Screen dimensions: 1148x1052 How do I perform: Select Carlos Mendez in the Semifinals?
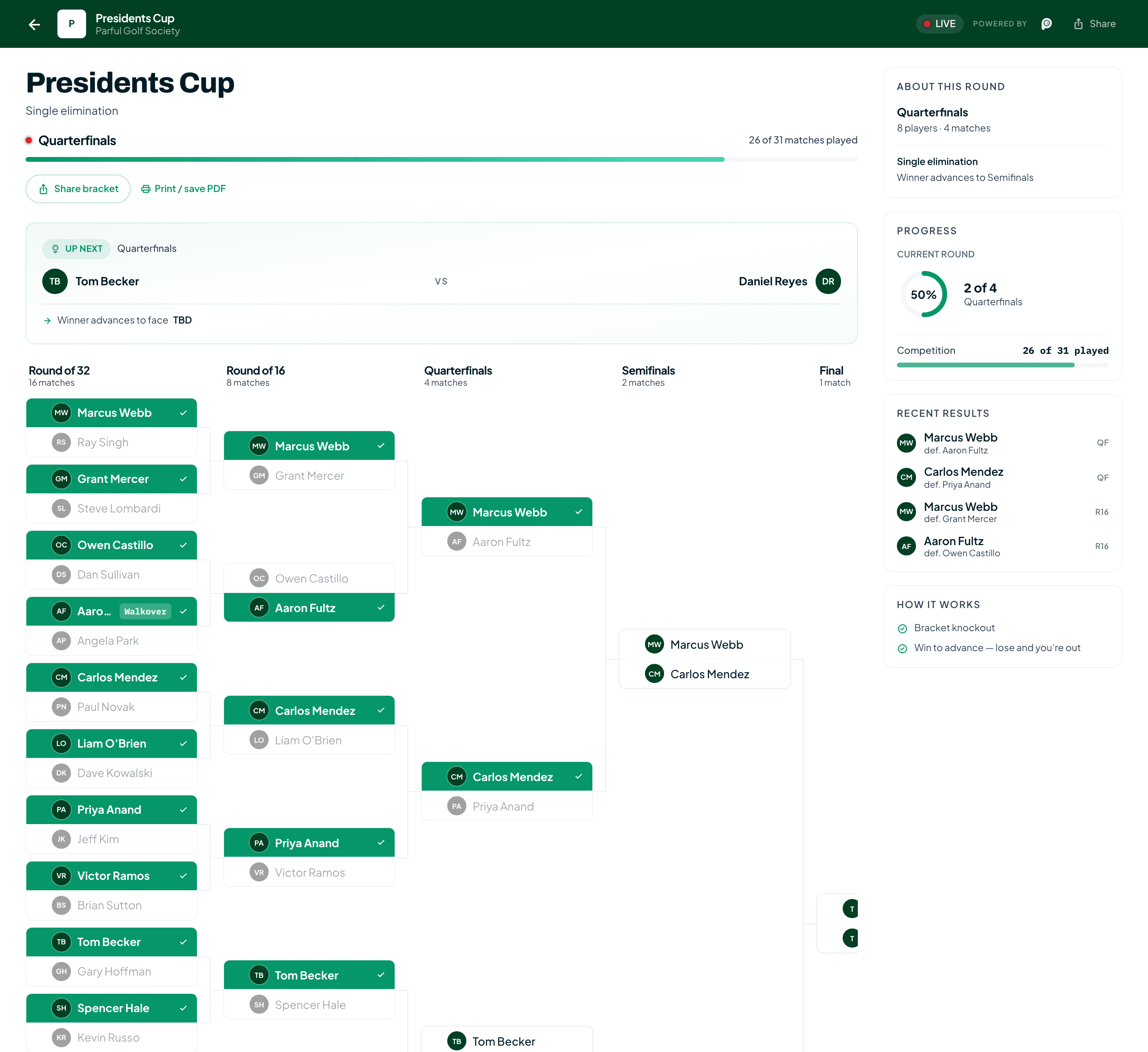[x=704, y=674]
